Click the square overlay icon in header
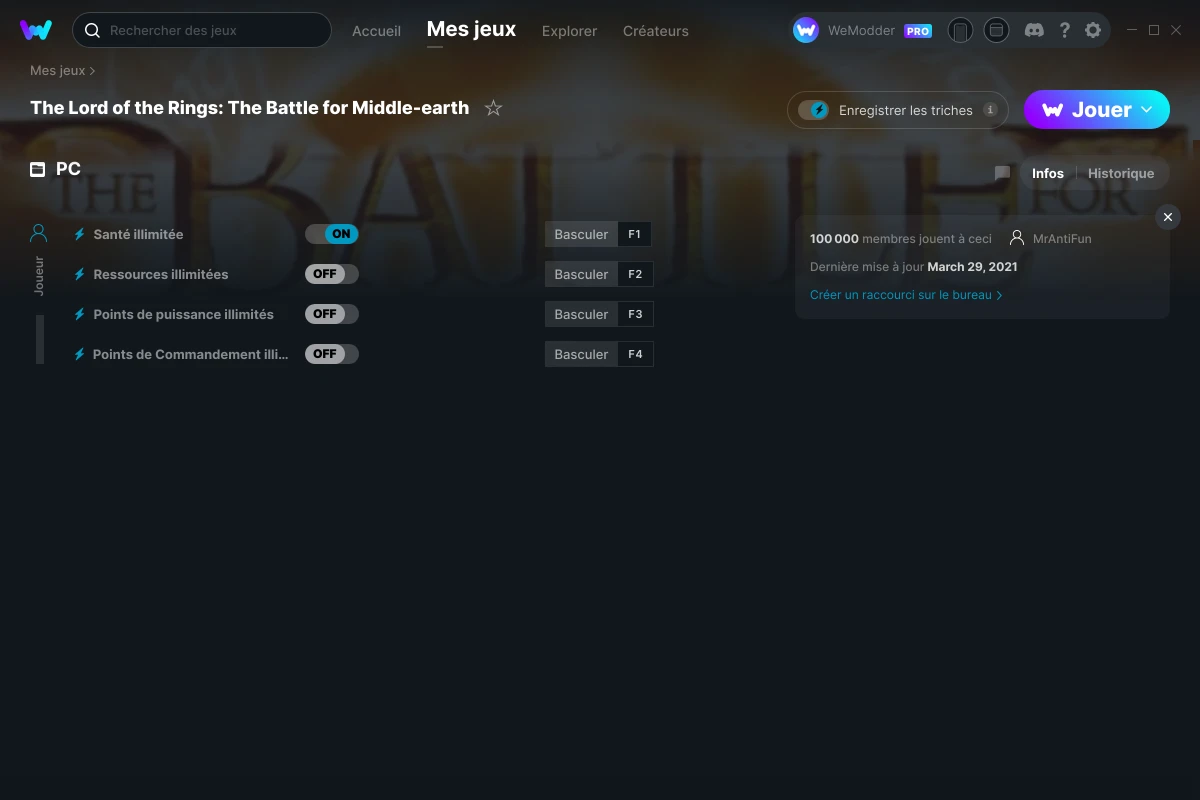 (996, 30)
